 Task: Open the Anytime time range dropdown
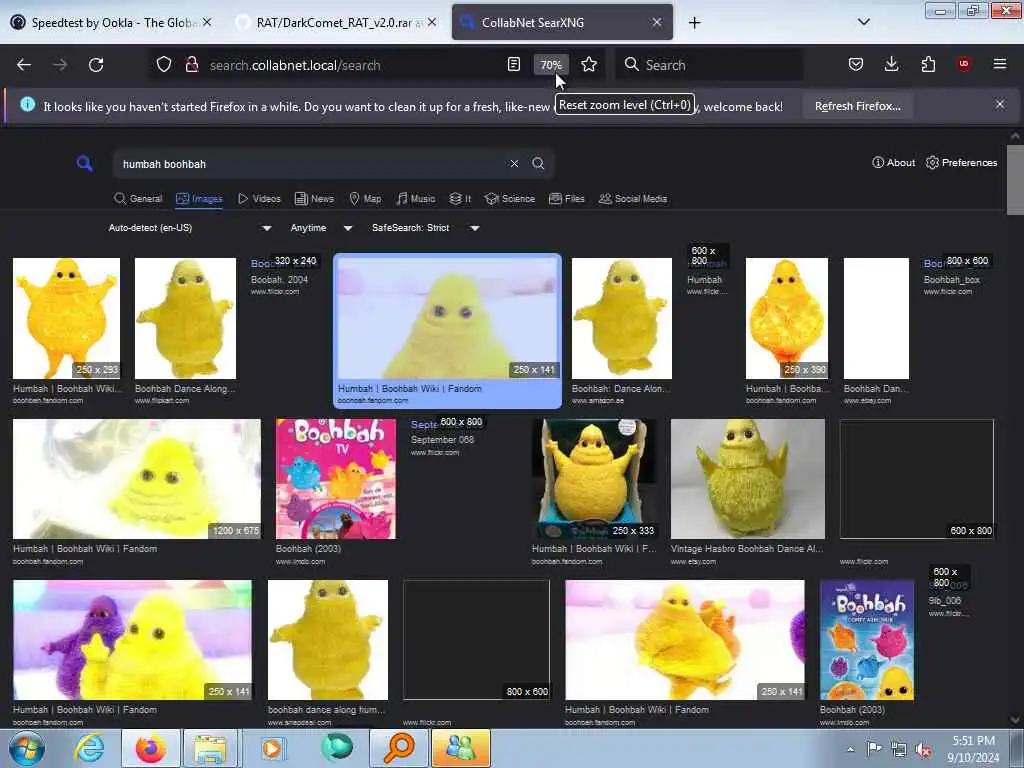pyautogui.click(x=321, y=228)
